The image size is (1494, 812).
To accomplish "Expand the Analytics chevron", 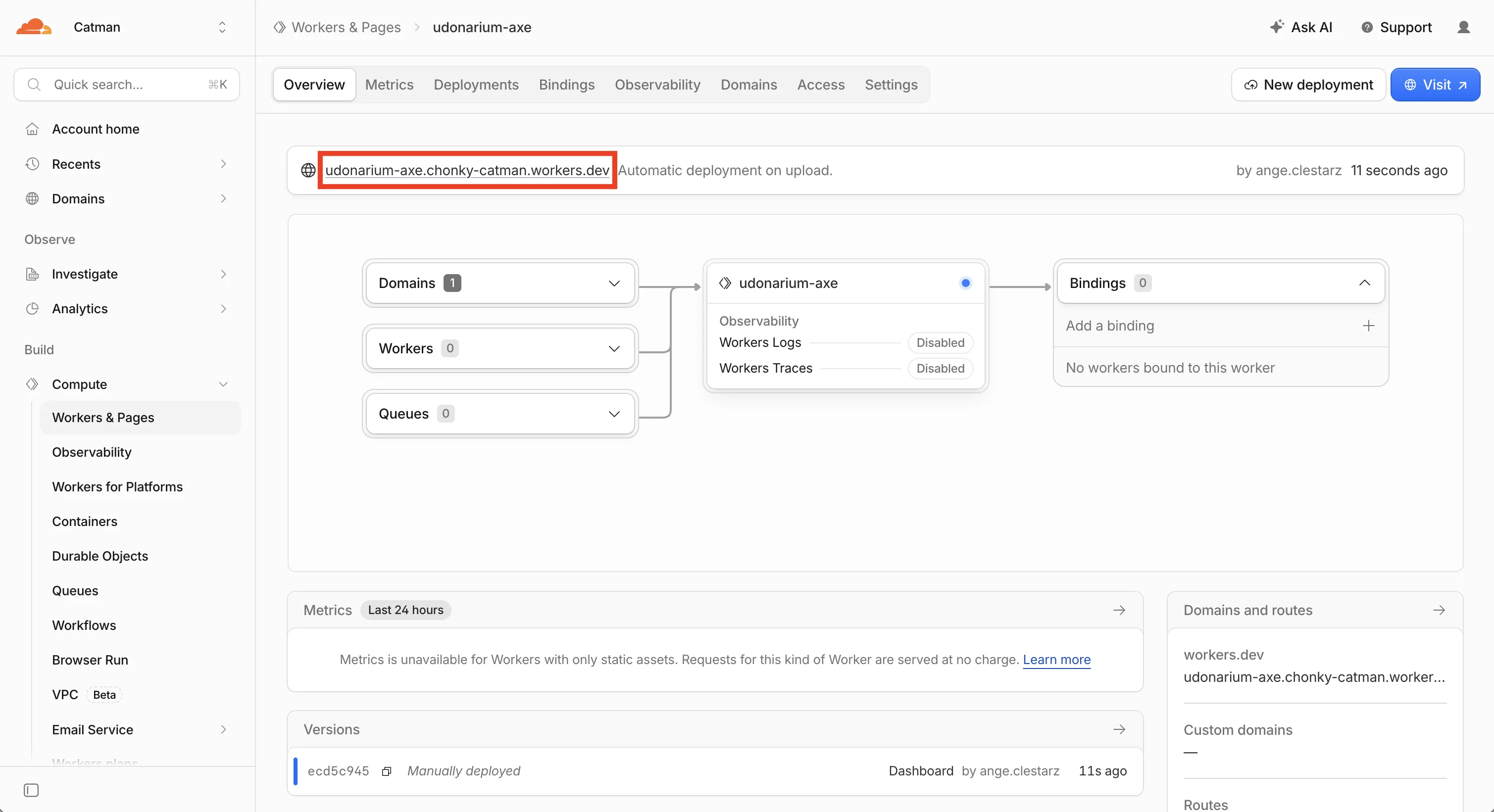I will pos(223,309).
